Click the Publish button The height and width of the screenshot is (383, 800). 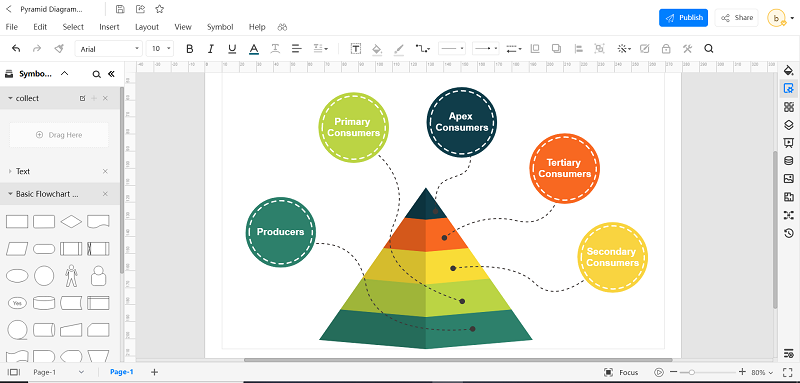click(683, 18)
